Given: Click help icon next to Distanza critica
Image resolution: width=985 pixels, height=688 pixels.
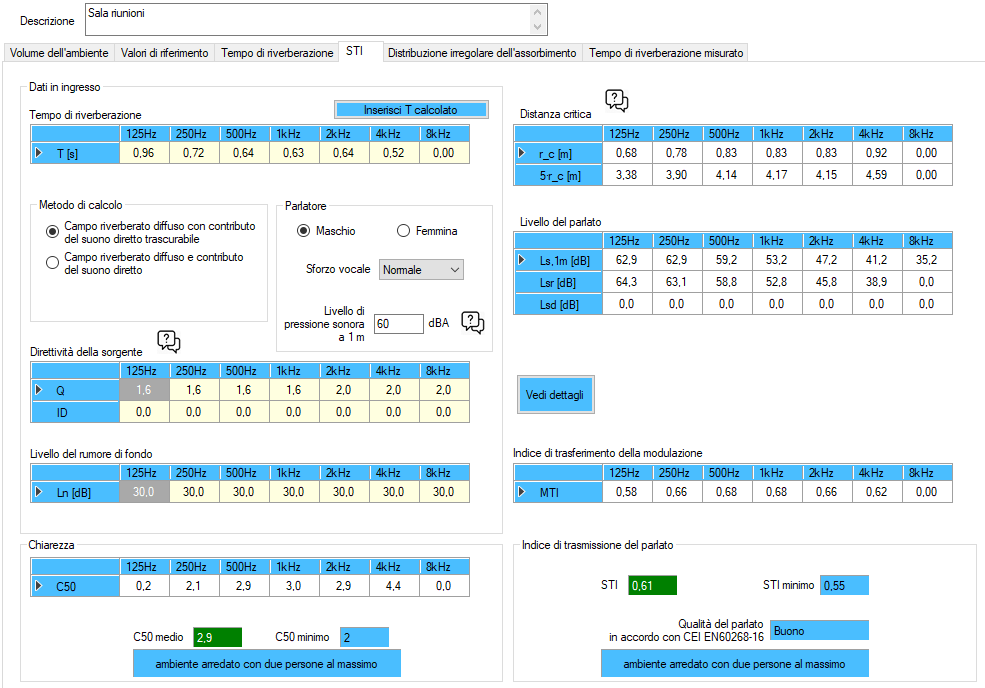Looking at the screenshot, I should pos(617,100).
